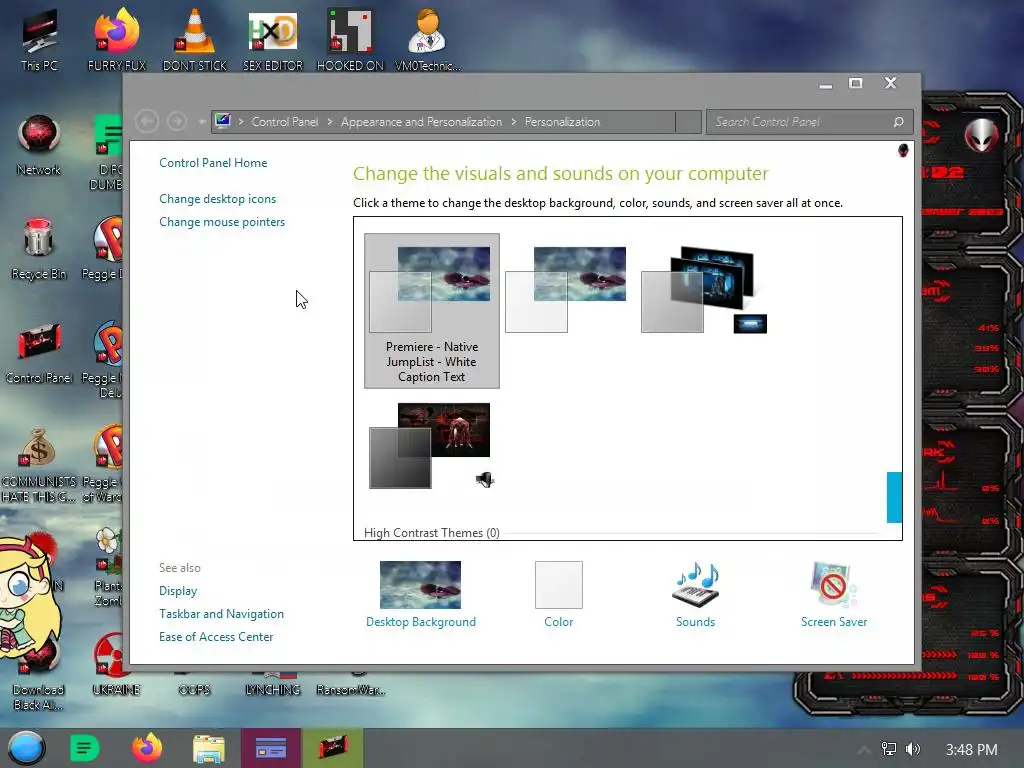1024x768 pixels.
Task: Open UKRAINE desktop shortcut
Action: pyautogui.click(x=116, y=663)
